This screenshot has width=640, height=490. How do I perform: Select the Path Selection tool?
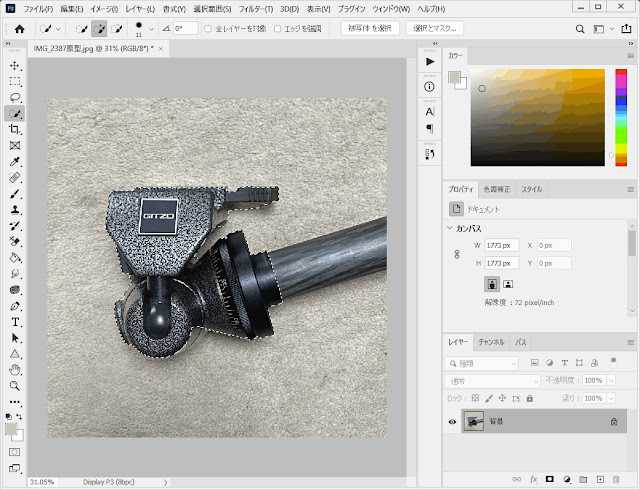15,338
